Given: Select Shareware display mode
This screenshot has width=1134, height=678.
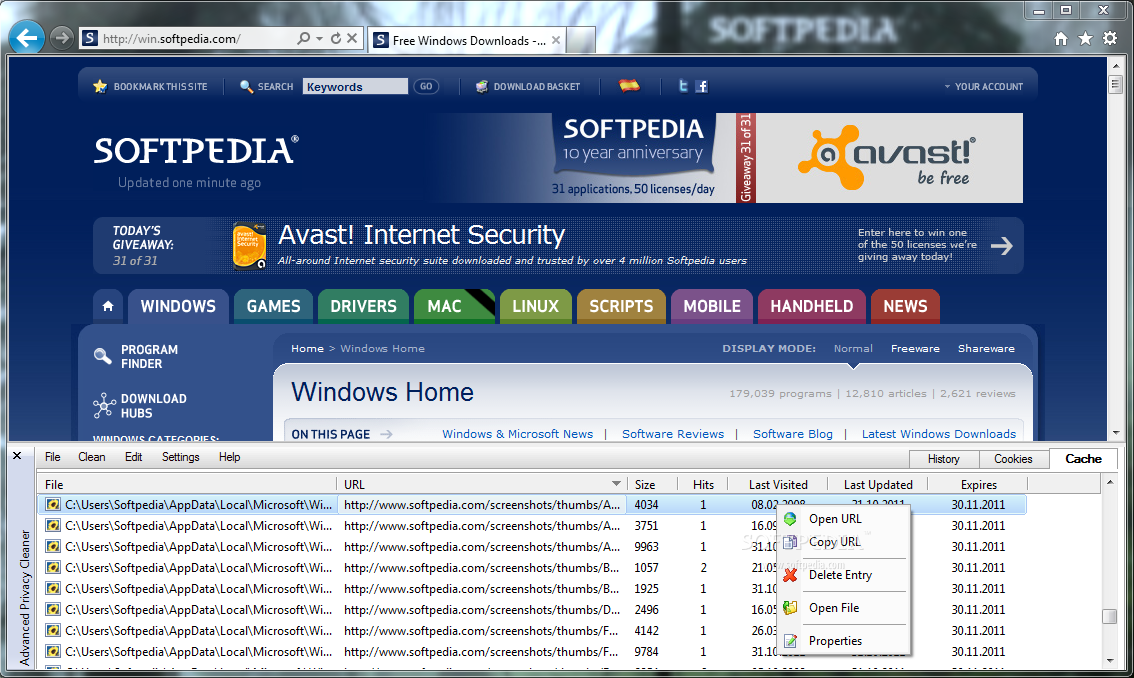Looking at the screenshot, I should [x=986, y=349].
